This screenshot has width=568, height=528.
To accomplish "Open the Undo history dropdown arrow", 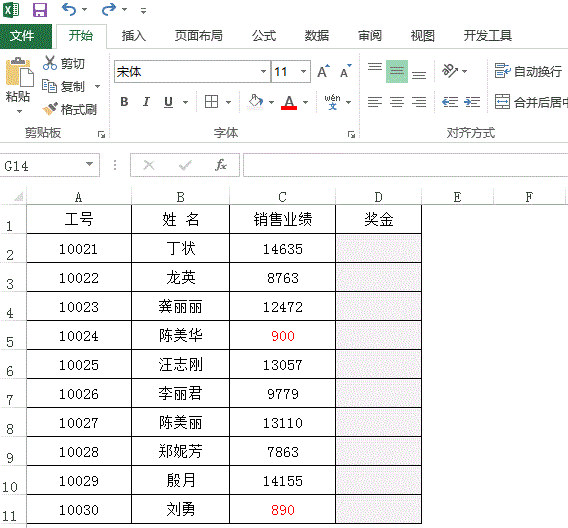I will click(x=84, y=10).
